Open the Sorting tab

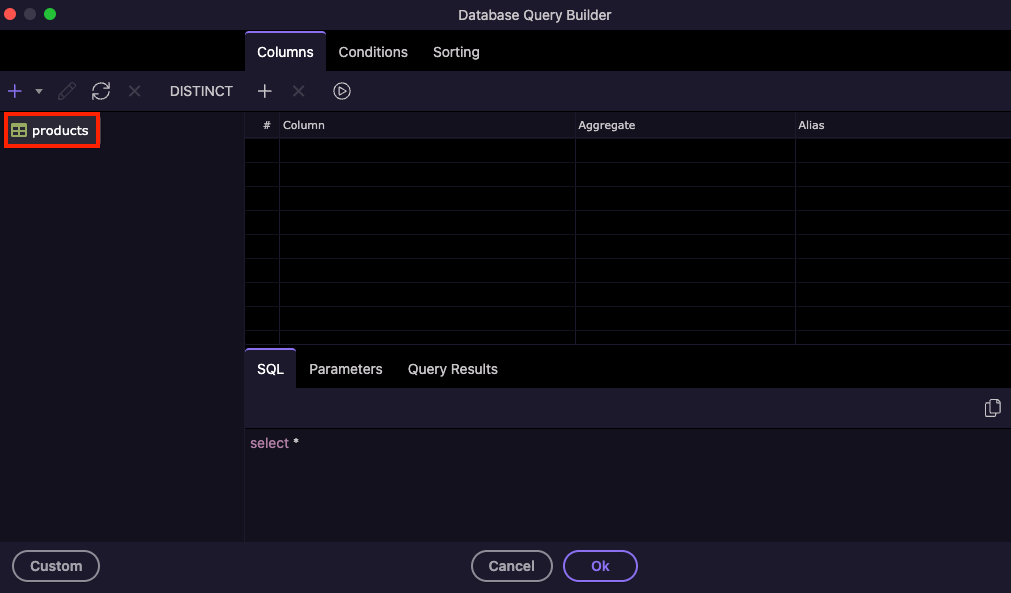[x=456, y=52]
